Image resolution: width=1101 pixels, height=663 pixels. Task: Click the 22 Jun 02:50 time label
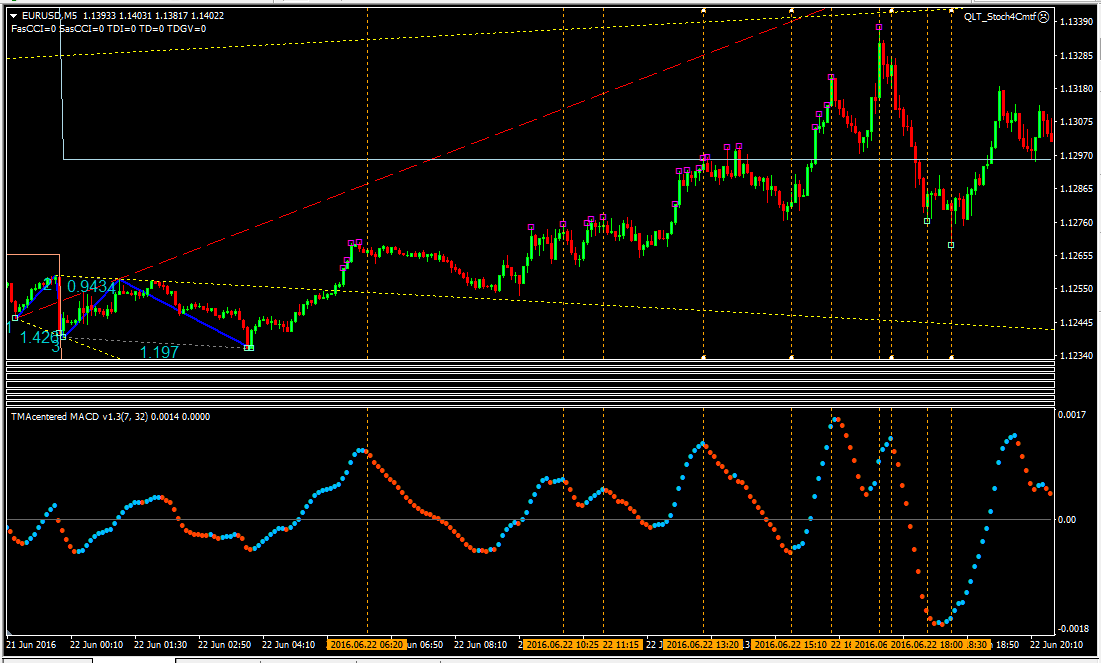224,644
